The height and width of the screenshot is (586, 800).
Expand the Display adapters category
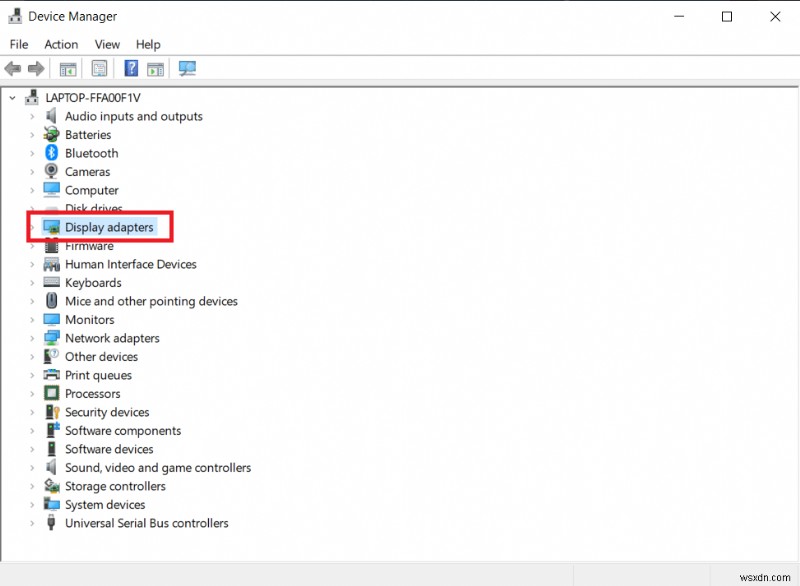point(31,227)
